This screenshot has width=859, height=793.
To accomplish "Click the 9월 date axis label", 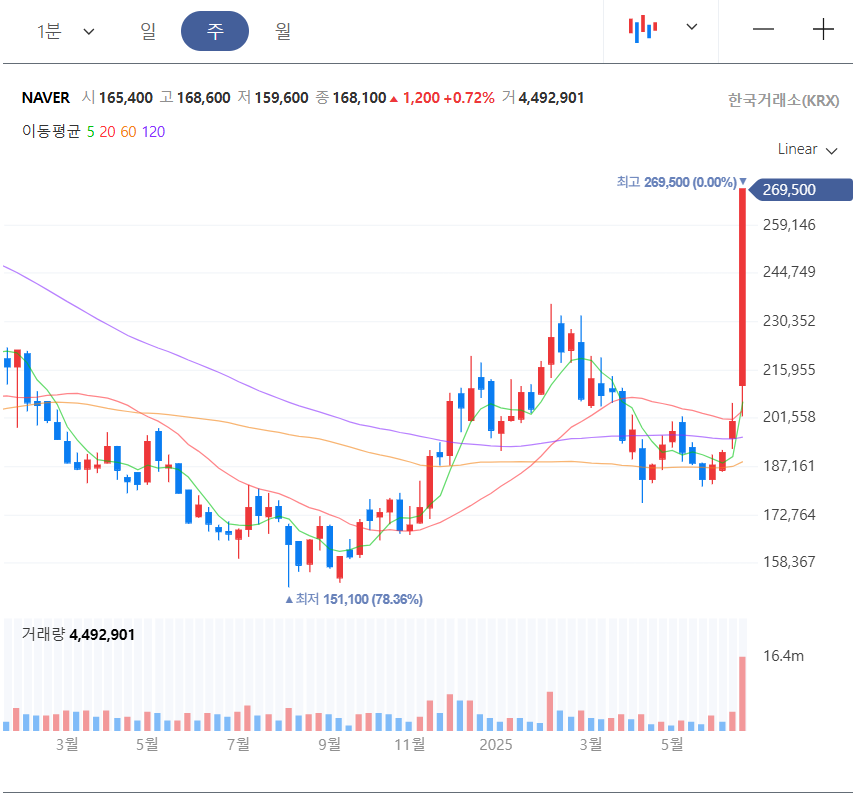I will [330, 744].
